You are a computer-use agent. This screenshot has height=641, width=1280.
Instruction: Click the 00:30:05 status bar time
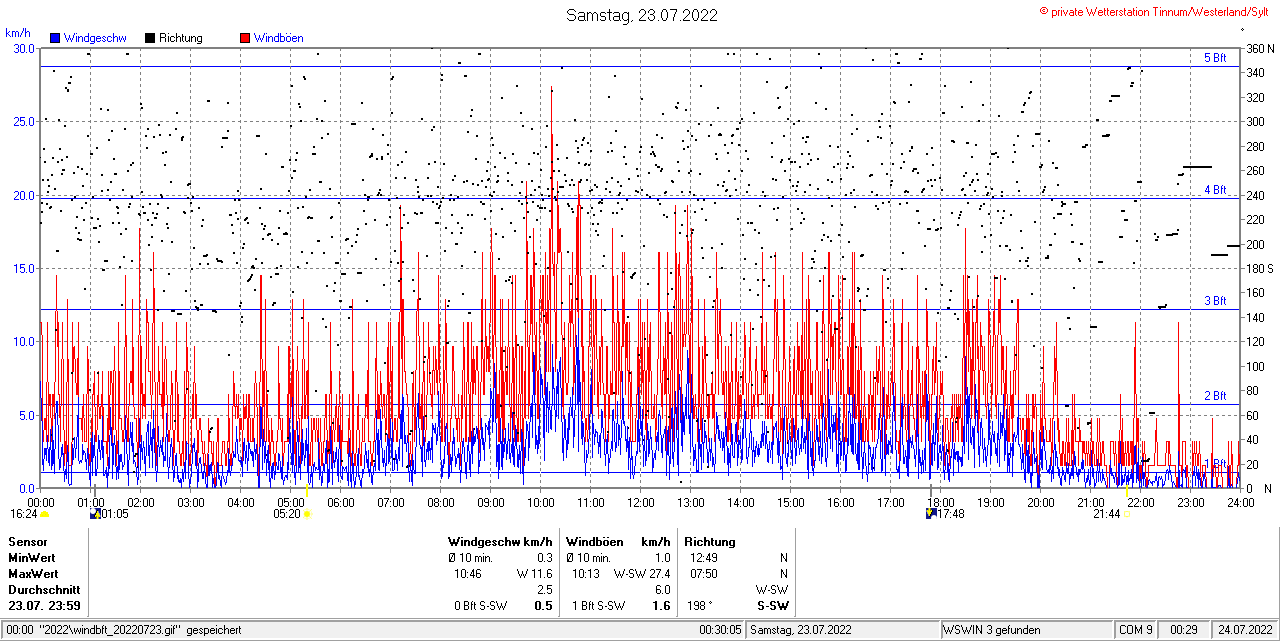[720, 630]
